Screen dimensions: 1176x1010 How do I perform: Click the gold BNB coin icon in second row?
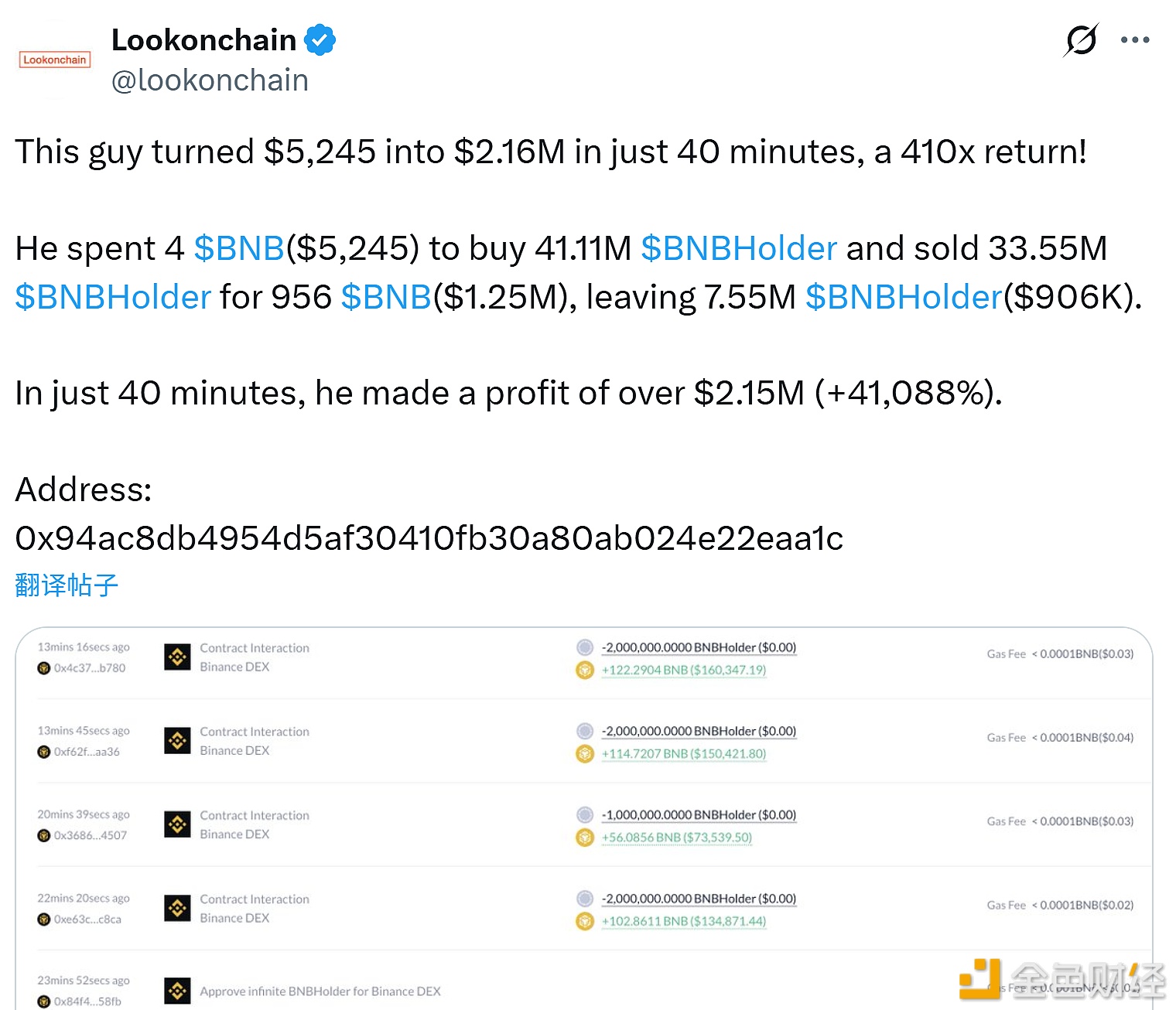click(585, 753)
